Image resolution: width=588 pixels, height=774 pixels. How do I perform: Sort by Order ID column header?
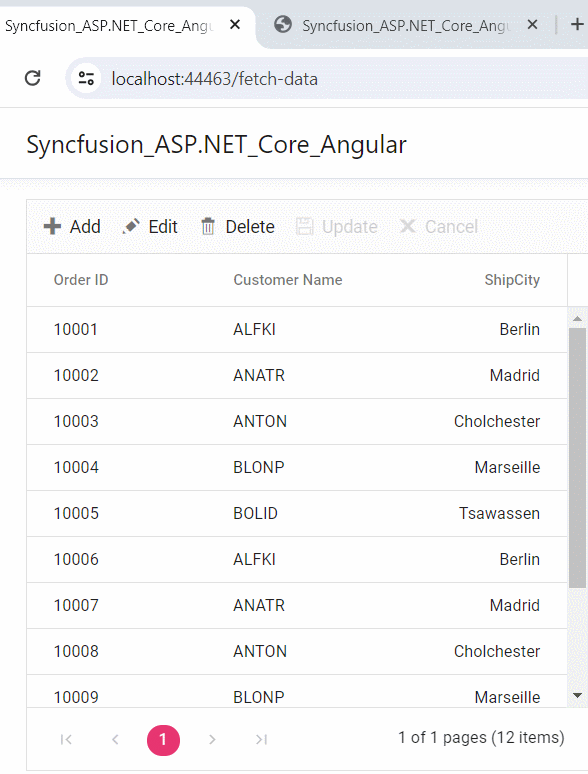click(81, 280)
